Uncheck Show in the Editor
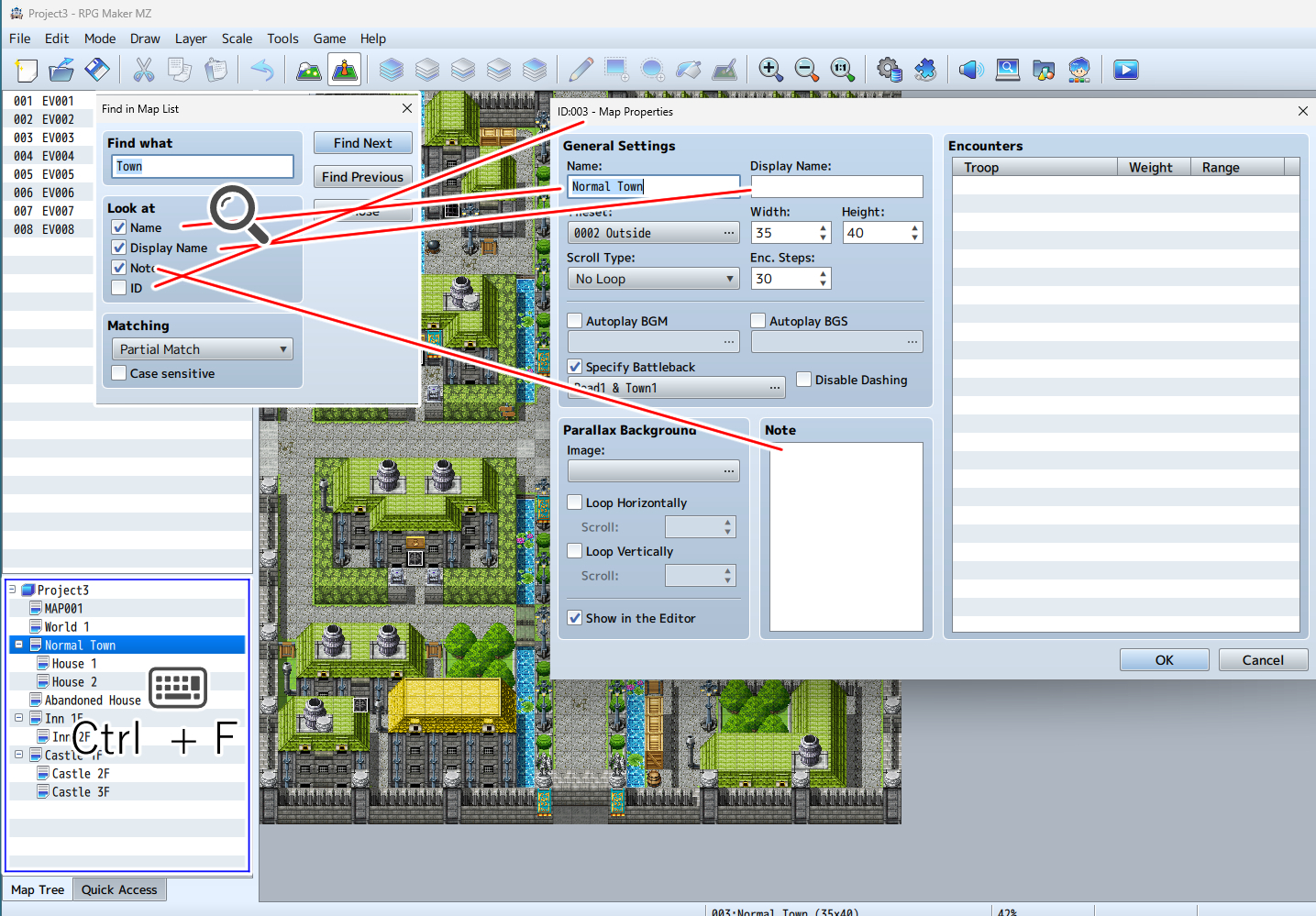This screenshot has height=916, width=1316. (x=575, y=618)
